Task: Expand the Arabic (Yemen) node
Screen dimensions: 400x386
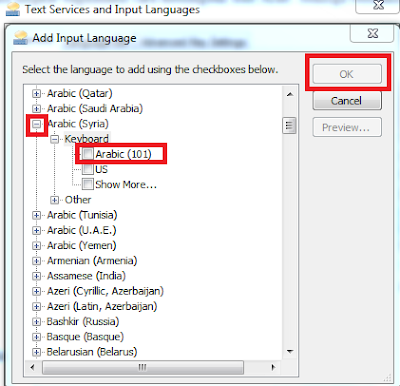Action: click(x=37, y=246)
